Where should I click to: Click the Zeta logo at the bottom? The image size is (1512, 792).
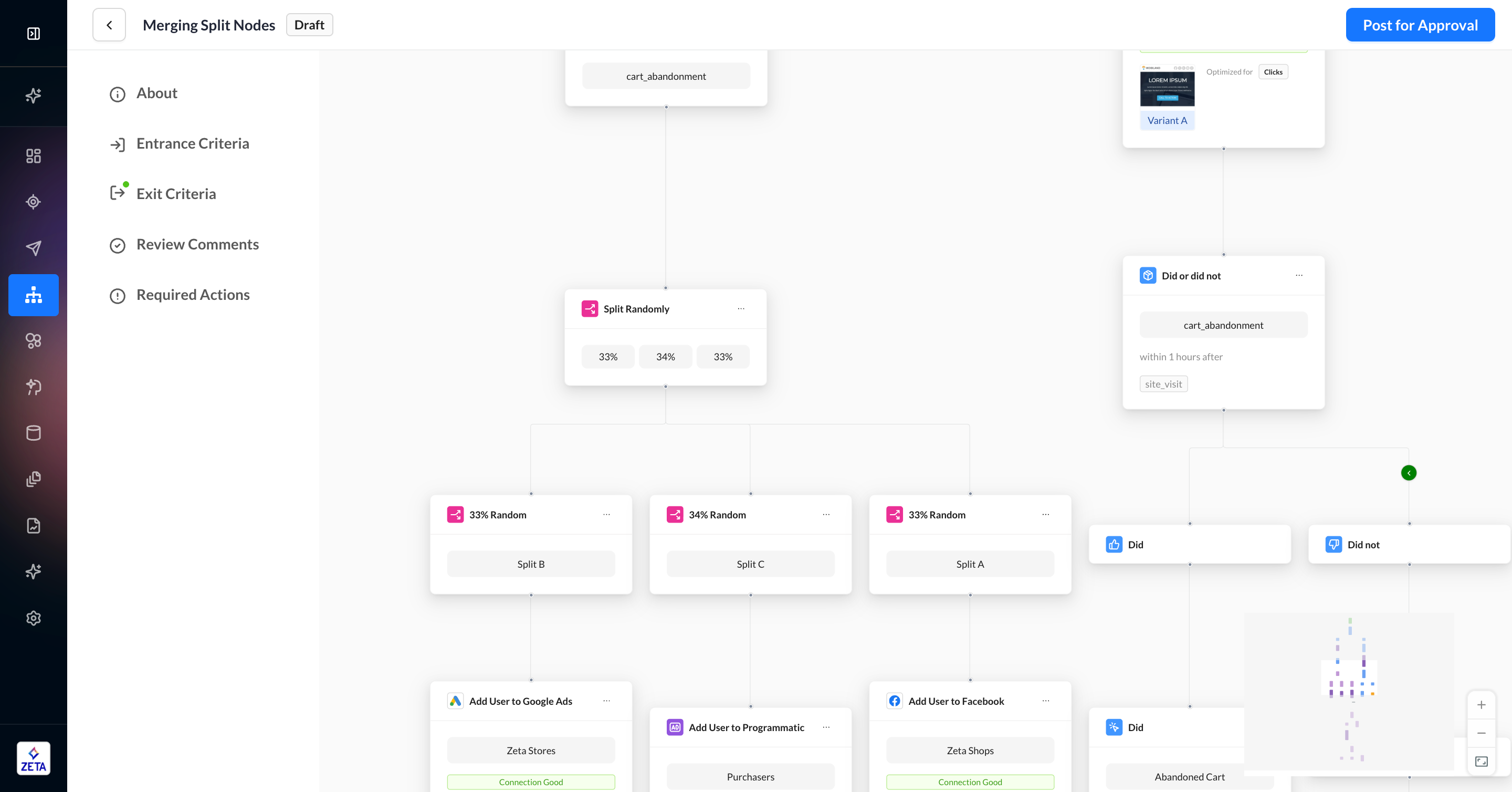coord(34,758)
